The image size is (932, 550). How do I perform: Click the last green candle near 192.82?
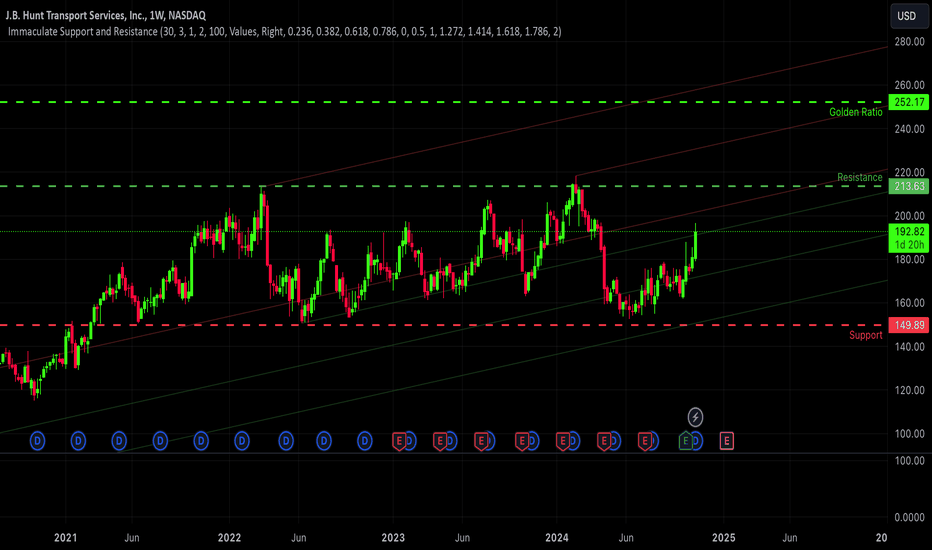point(695,244)
